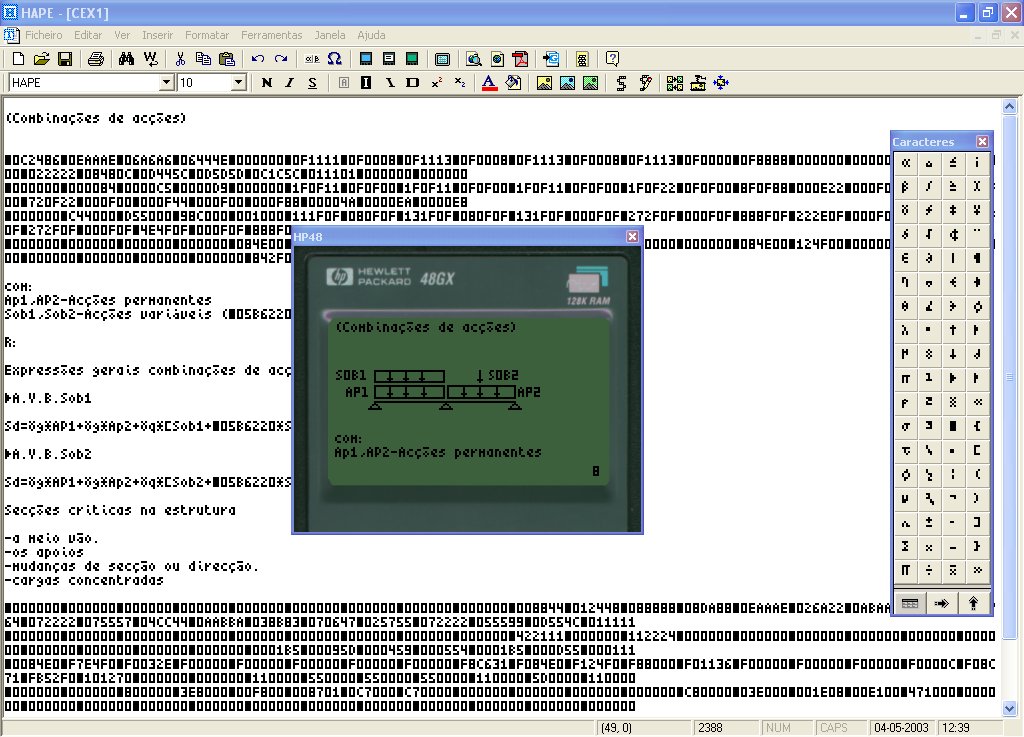
Task: Close the HP48 preview window
Action: (x=632, y=236)
